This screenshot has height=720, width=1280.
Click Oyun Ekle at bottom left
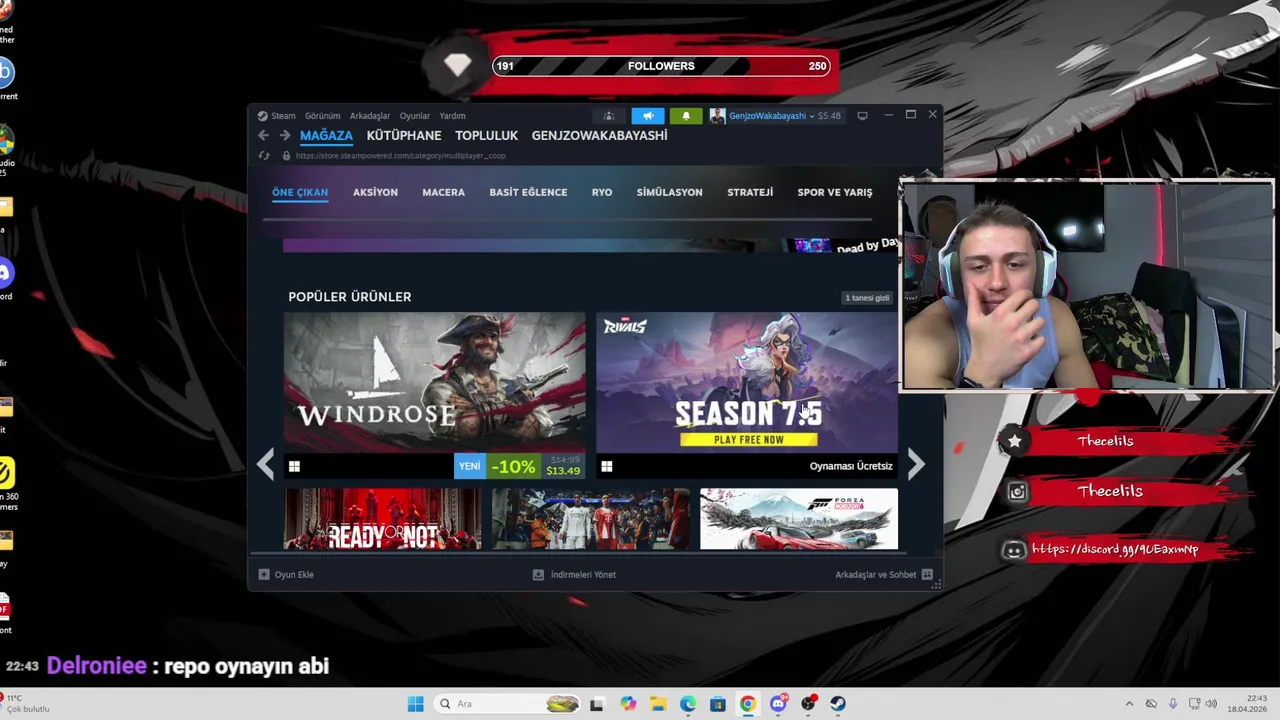click(286, 575)
